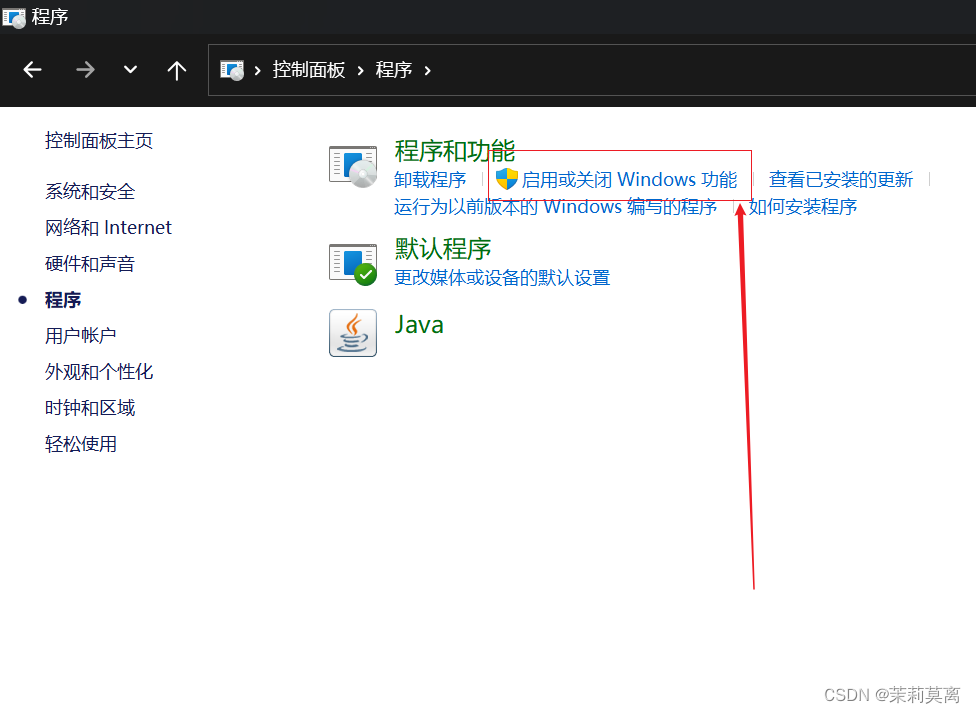Open 默认程序 heading
This screenshot has width=976, height=713.
point(443,249)
